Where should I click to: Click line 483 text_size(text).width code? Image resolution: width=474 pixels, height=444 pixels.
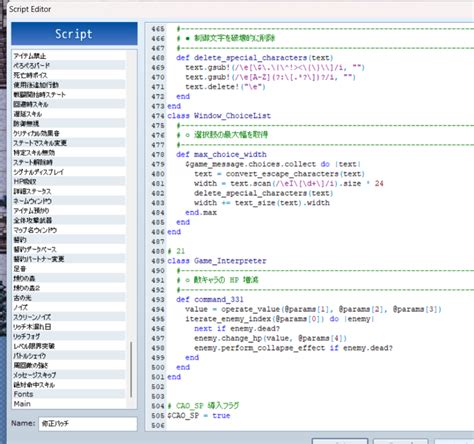click(x=262, y=203)
